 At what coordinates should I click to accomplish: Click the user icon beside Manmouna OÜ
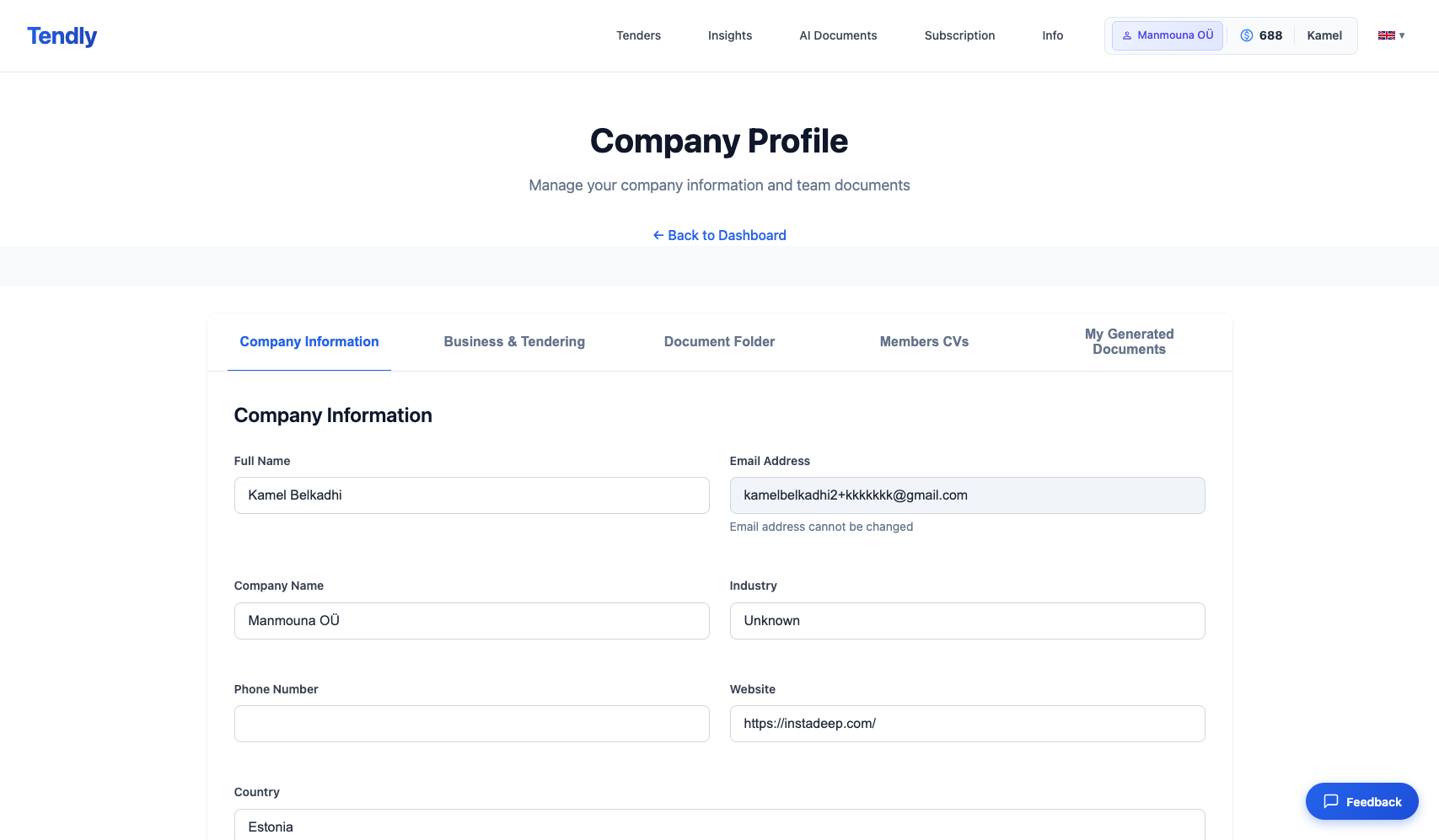click(x=1126, y=35)
